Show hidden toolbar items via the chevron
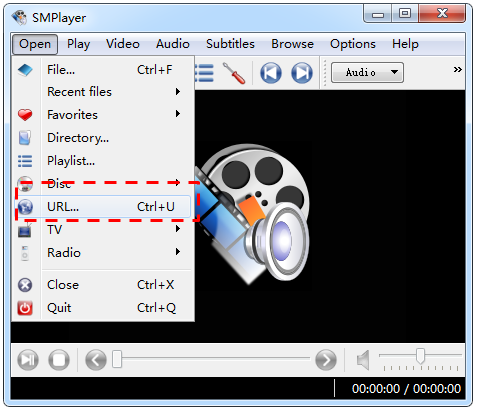 pyautogui.click(x=457, y=69)
